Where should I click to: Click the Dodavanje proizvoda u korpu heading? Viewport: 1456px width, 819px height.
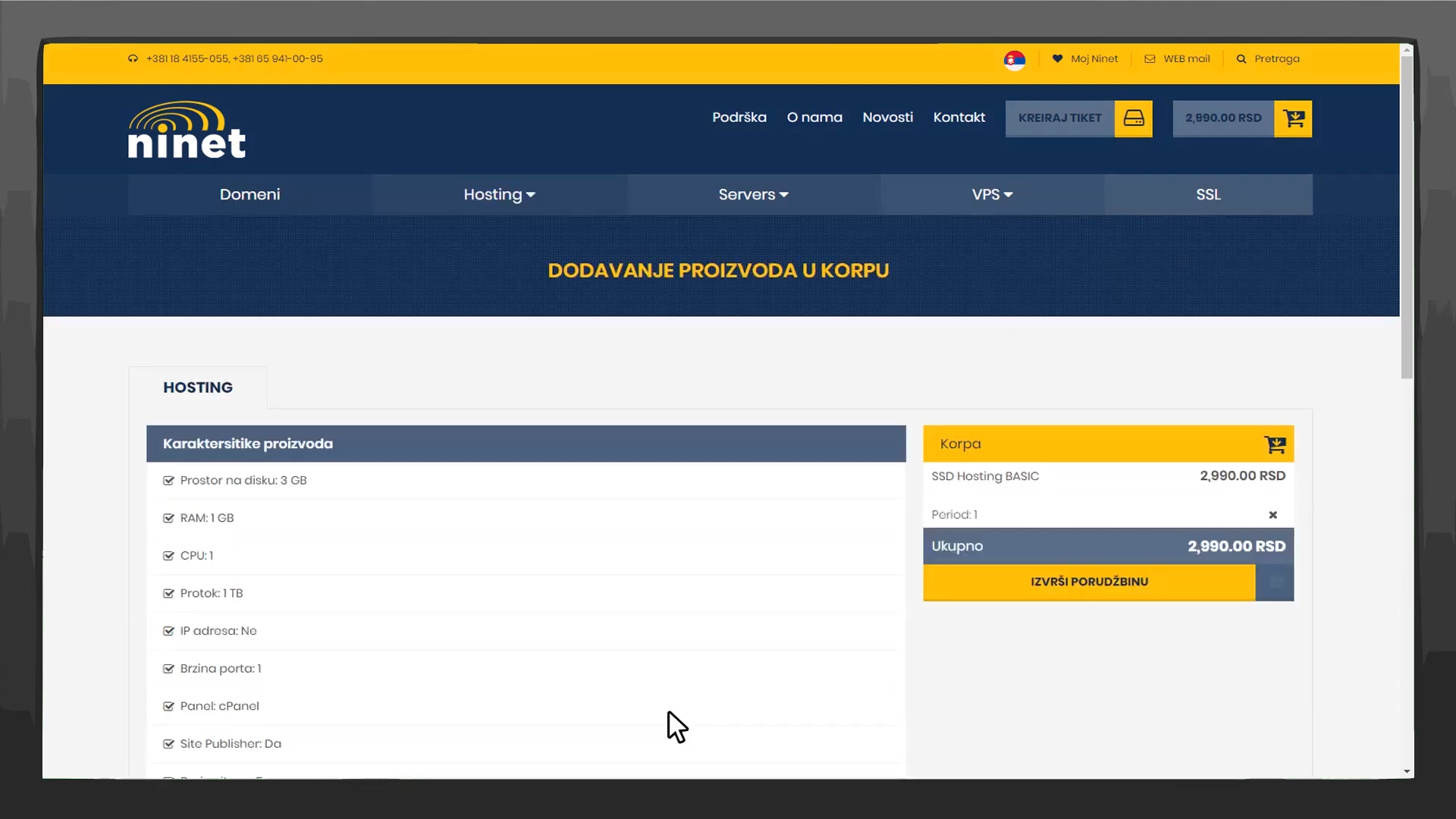click(x=718, y=271)
